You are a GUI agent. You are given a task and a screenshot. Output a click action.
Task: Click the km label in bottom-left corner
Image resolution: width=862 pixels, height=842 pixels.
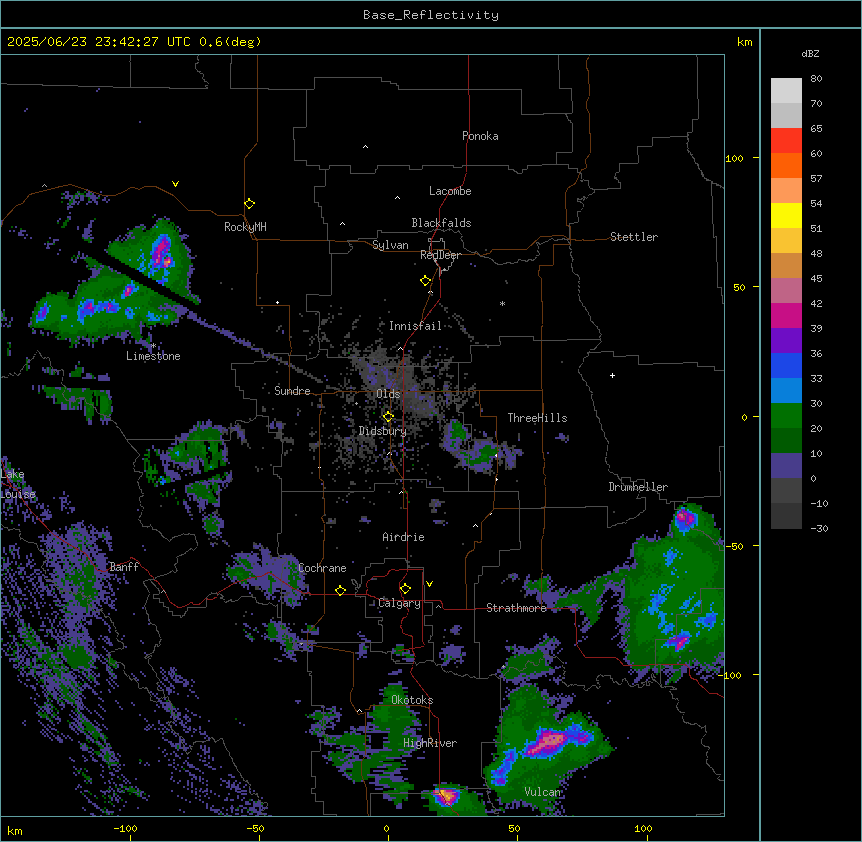[x=15, y=830]
